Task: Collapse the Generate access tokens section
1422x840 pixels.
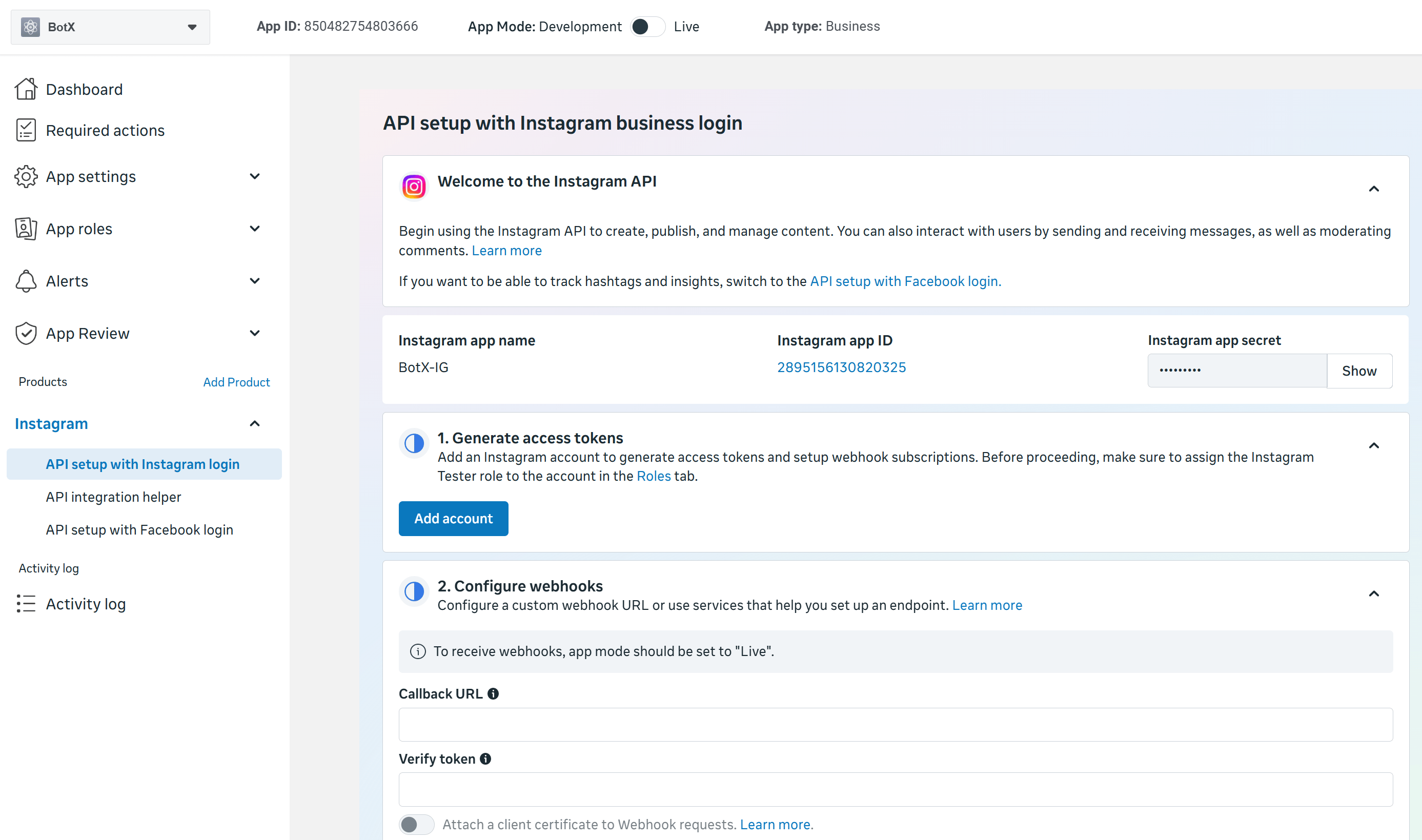Action: [1374, 446]
